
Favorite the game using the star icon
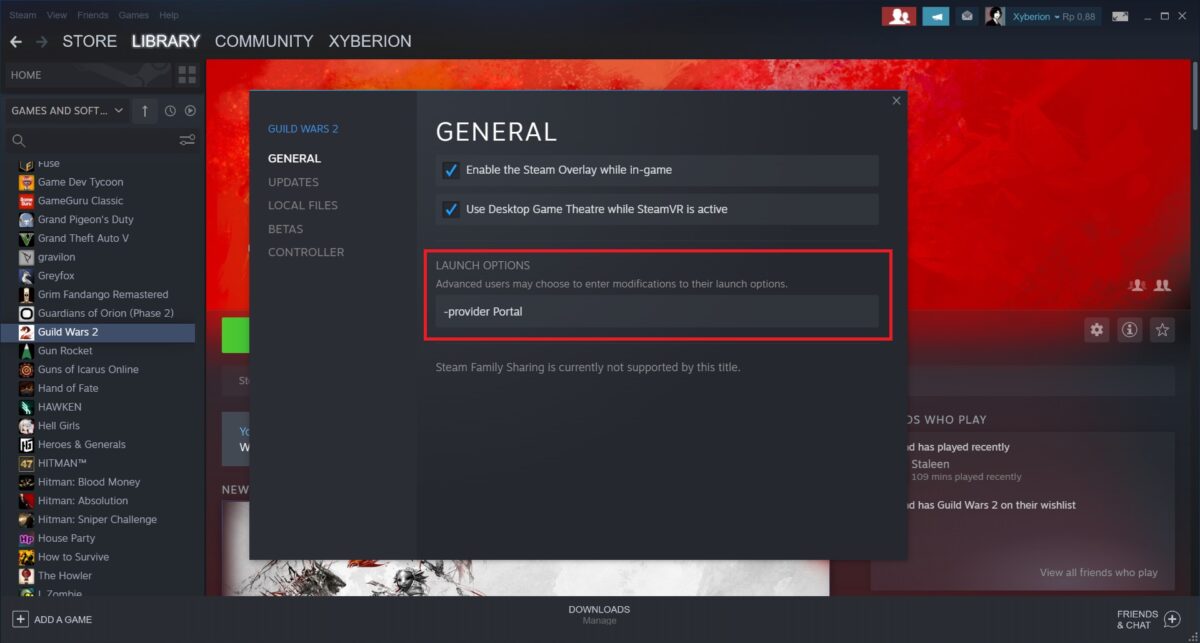click(1162, 329)
